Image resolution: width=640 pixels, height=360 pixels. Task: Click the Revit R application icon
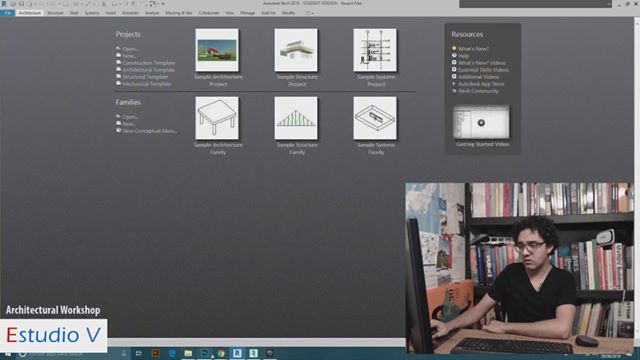coord(4,4)
